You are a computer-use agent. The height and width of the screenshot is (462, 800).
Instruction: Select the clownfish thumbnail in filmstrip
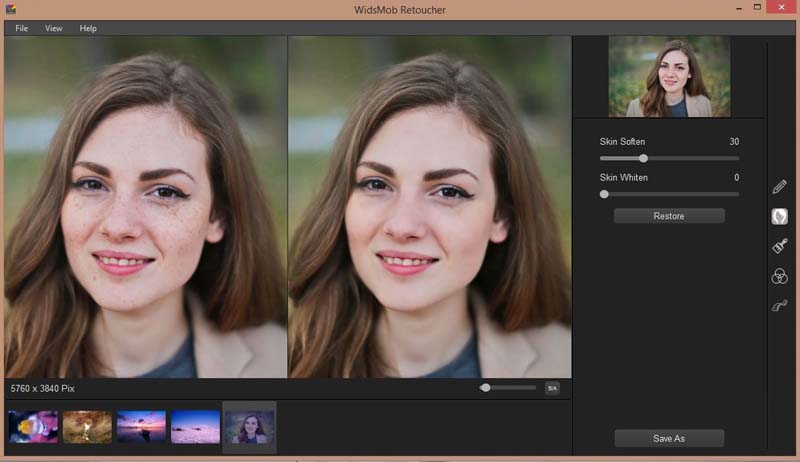pyautogui.click(x=33, y=427)
